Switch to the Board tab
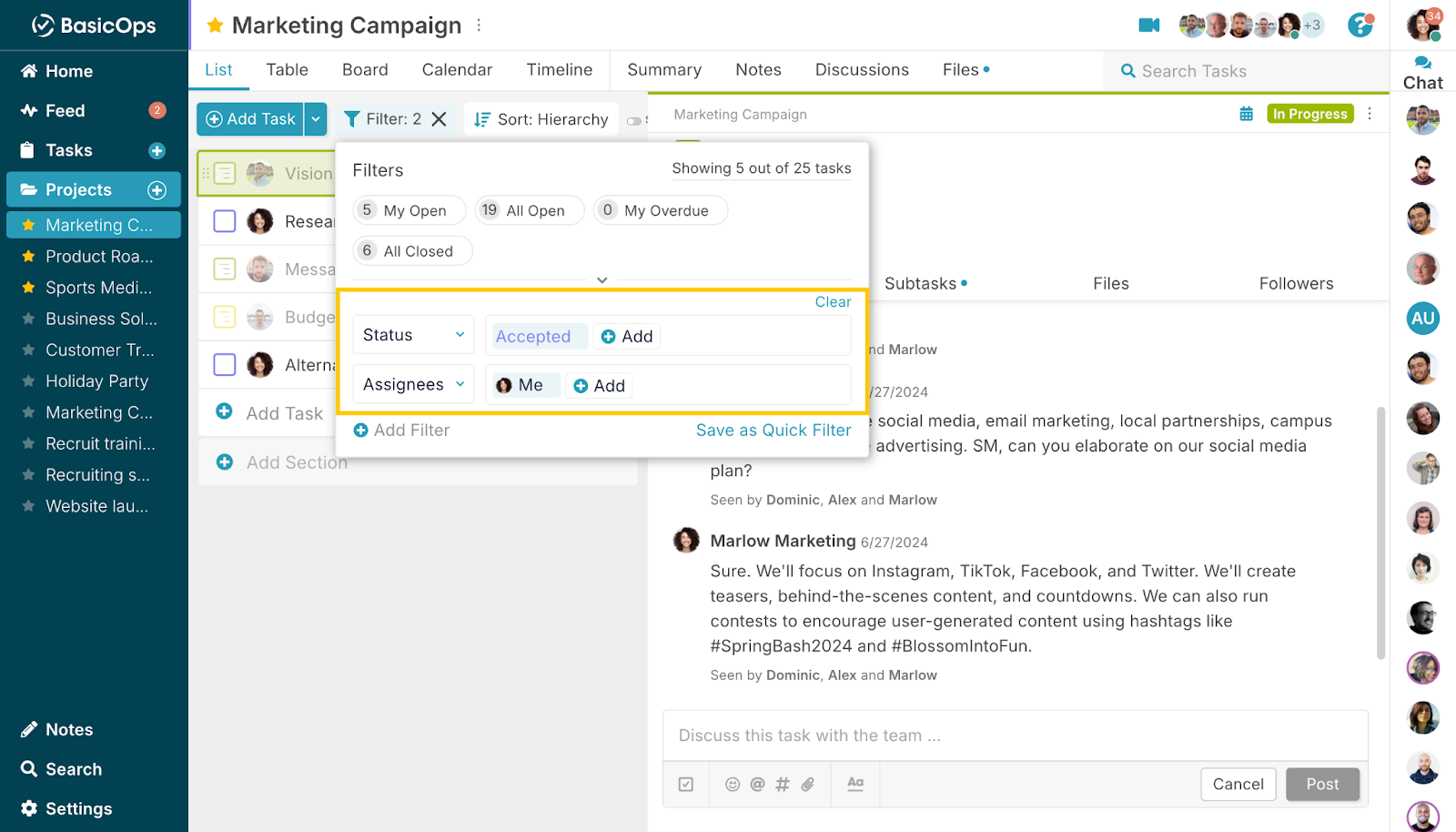 coord(365,70)
